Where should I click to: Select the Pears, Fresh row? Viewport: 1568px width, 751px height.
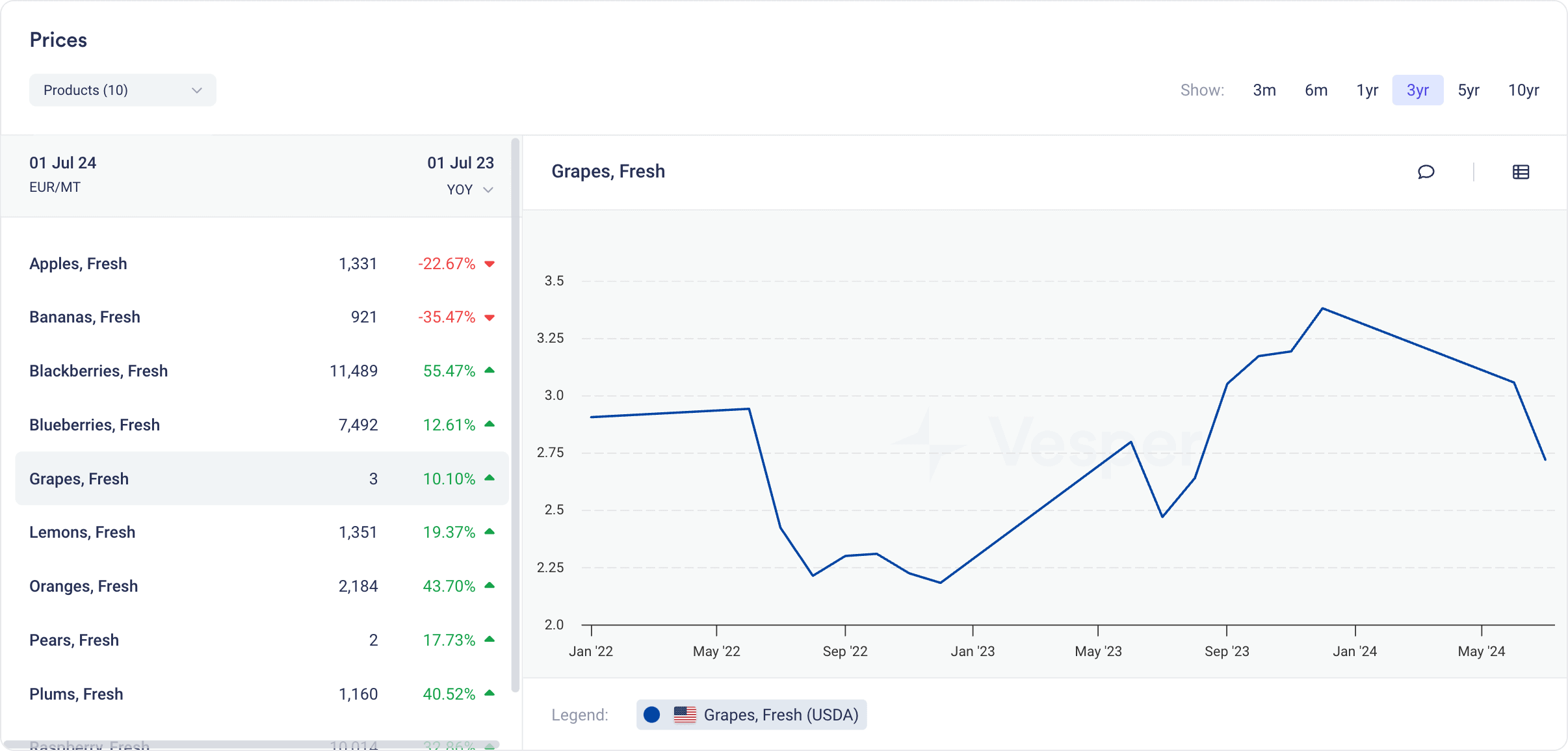[262, 640]
